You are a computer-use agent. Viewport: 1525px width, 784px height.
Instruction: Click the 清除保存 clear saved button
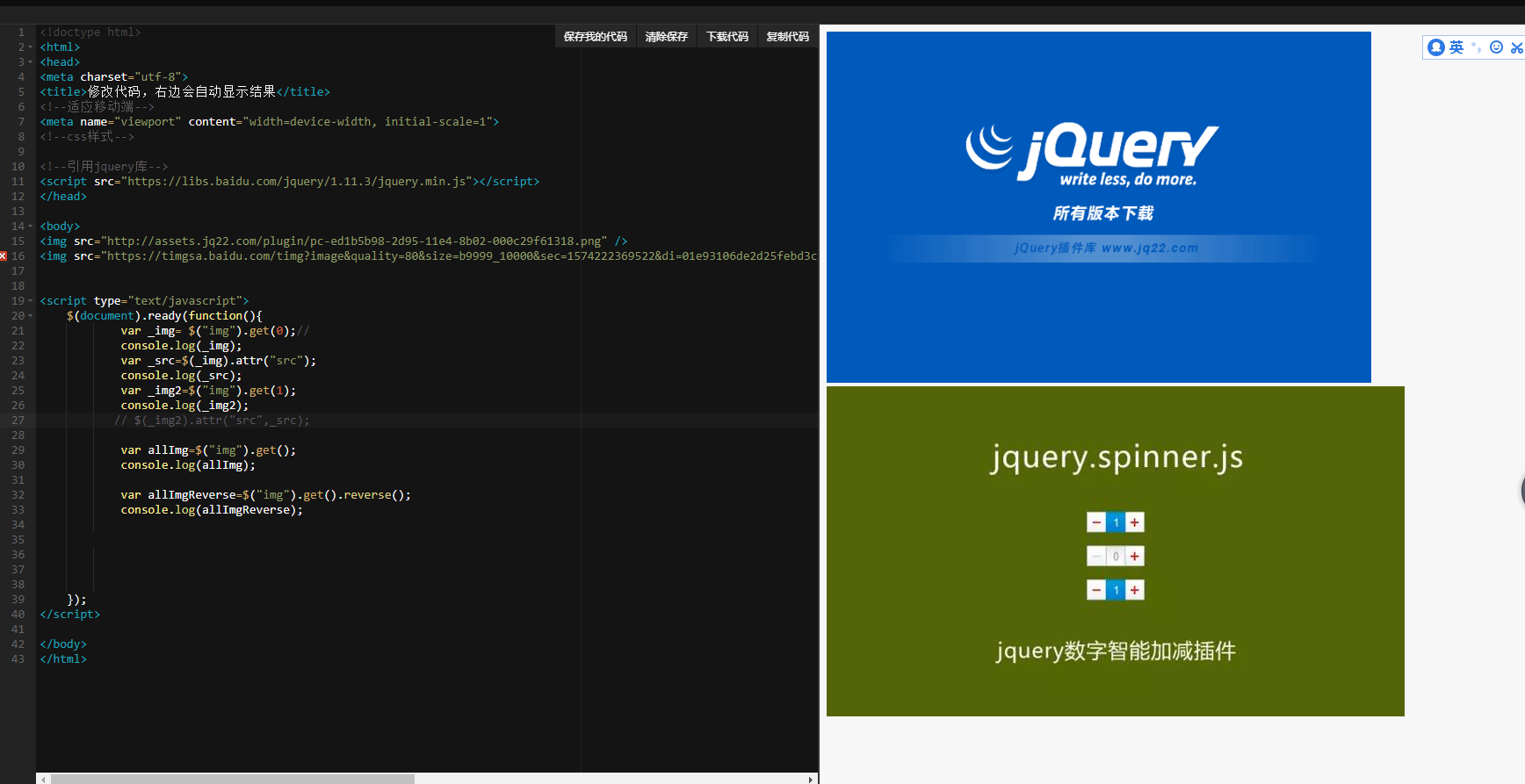click(666, 37)
